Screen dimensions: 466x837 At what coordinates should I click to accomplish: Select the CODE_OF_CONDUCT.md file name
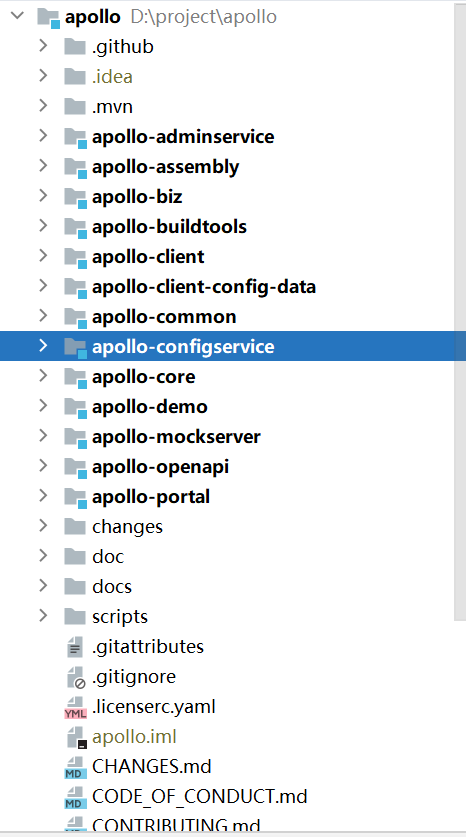pos(200,797)
